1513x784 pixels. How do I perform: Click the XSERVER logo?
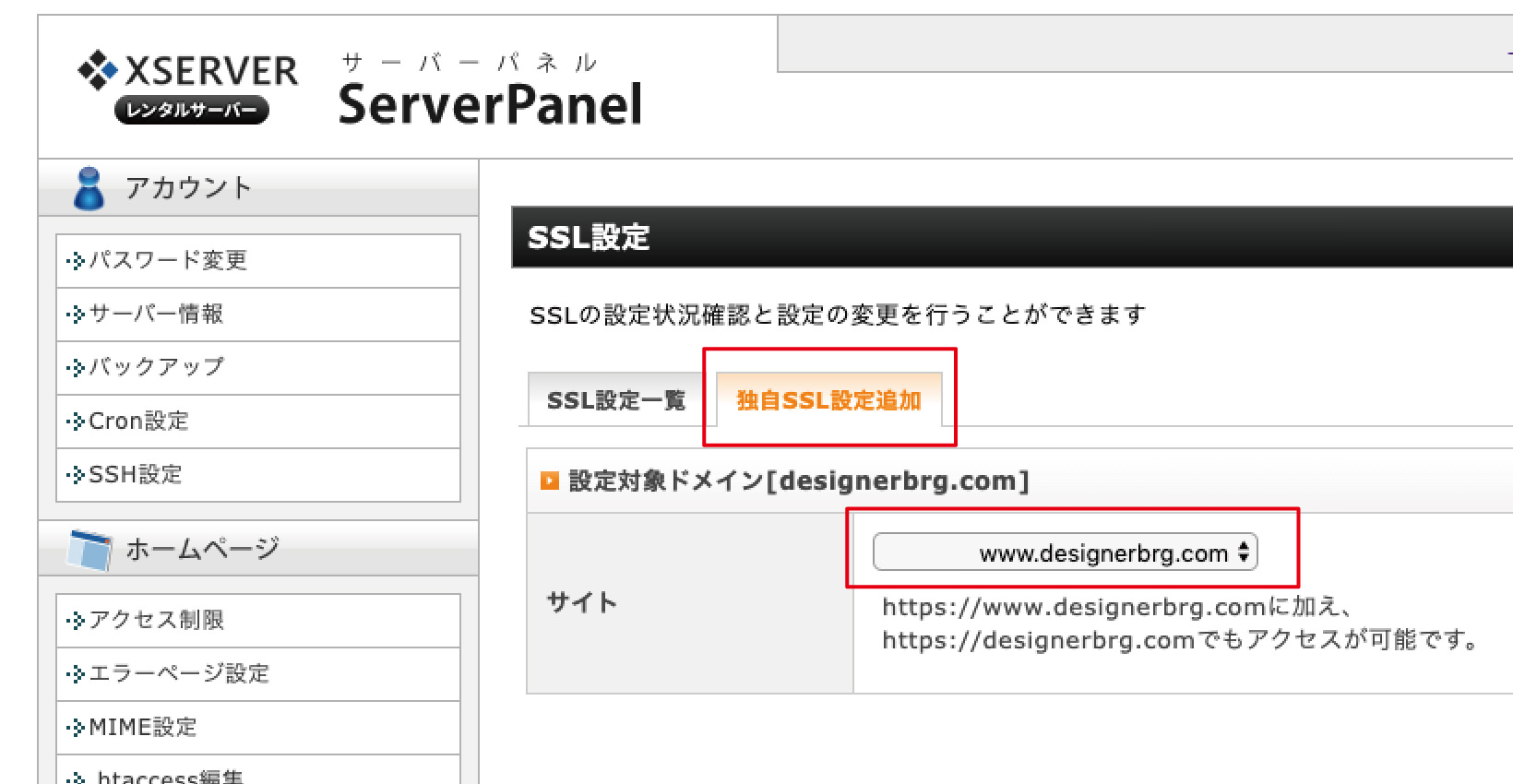(188, 71)
